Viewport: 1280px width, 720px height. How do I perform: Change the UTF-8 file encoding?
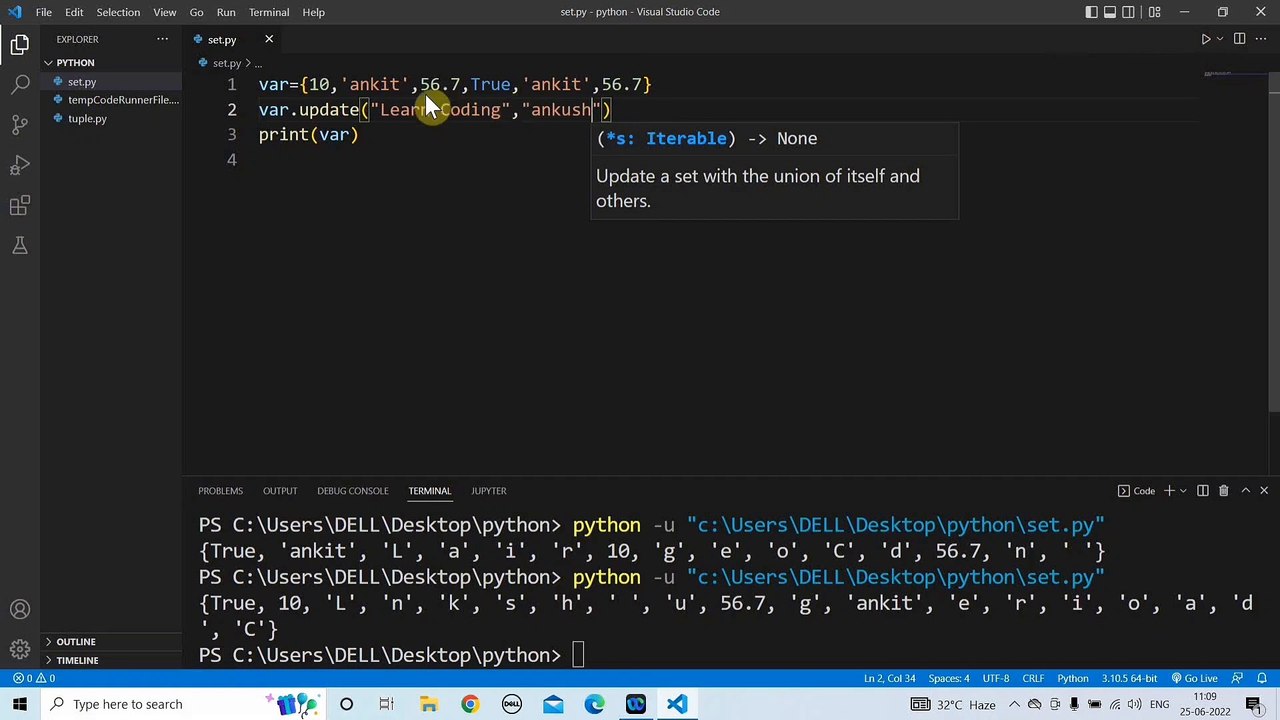point(995,678)
